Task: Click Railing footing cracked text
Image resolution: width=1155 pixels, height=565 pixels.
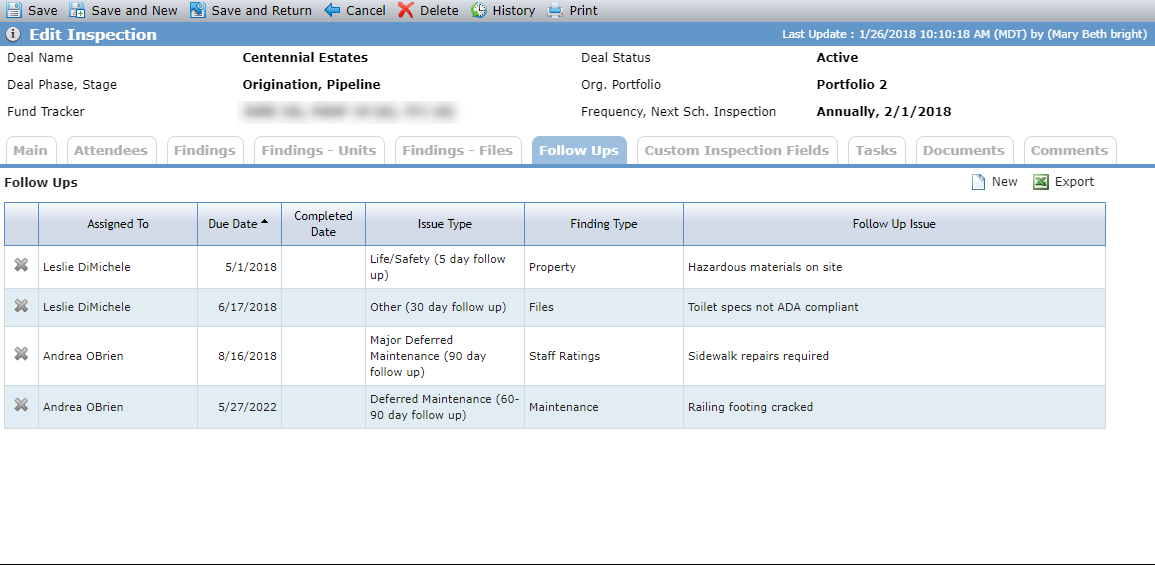Action: tap(750, 407)
